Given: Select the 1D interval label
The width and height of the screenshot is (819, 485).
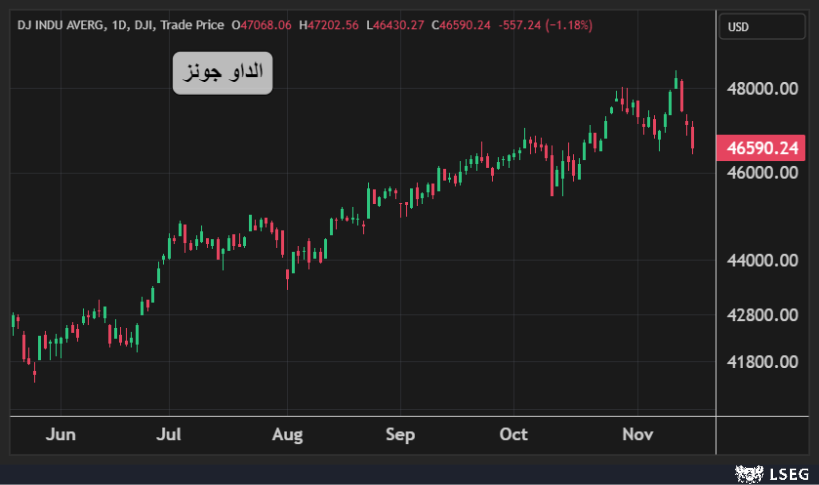Looking at the screenshot, I should click(x=124, y=24).
